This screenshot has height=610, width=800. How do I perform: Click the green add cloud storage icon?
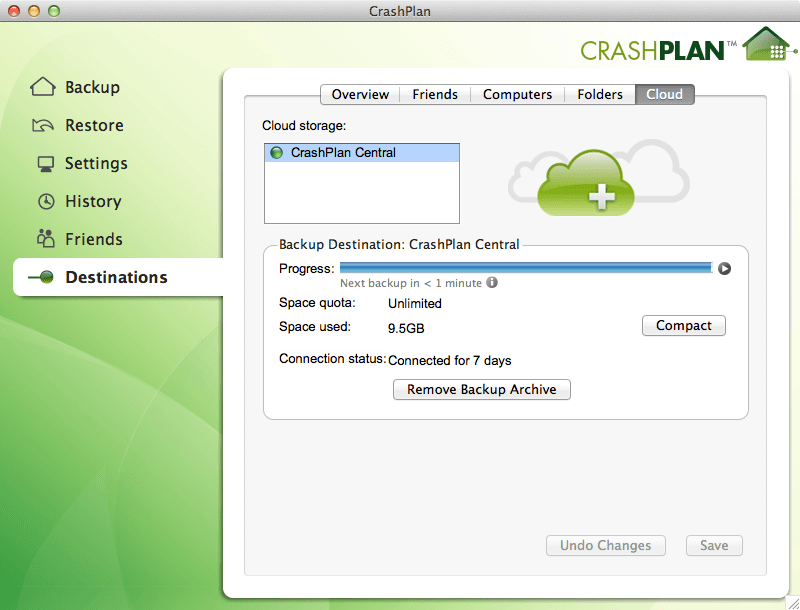click(x=586, y=183)
